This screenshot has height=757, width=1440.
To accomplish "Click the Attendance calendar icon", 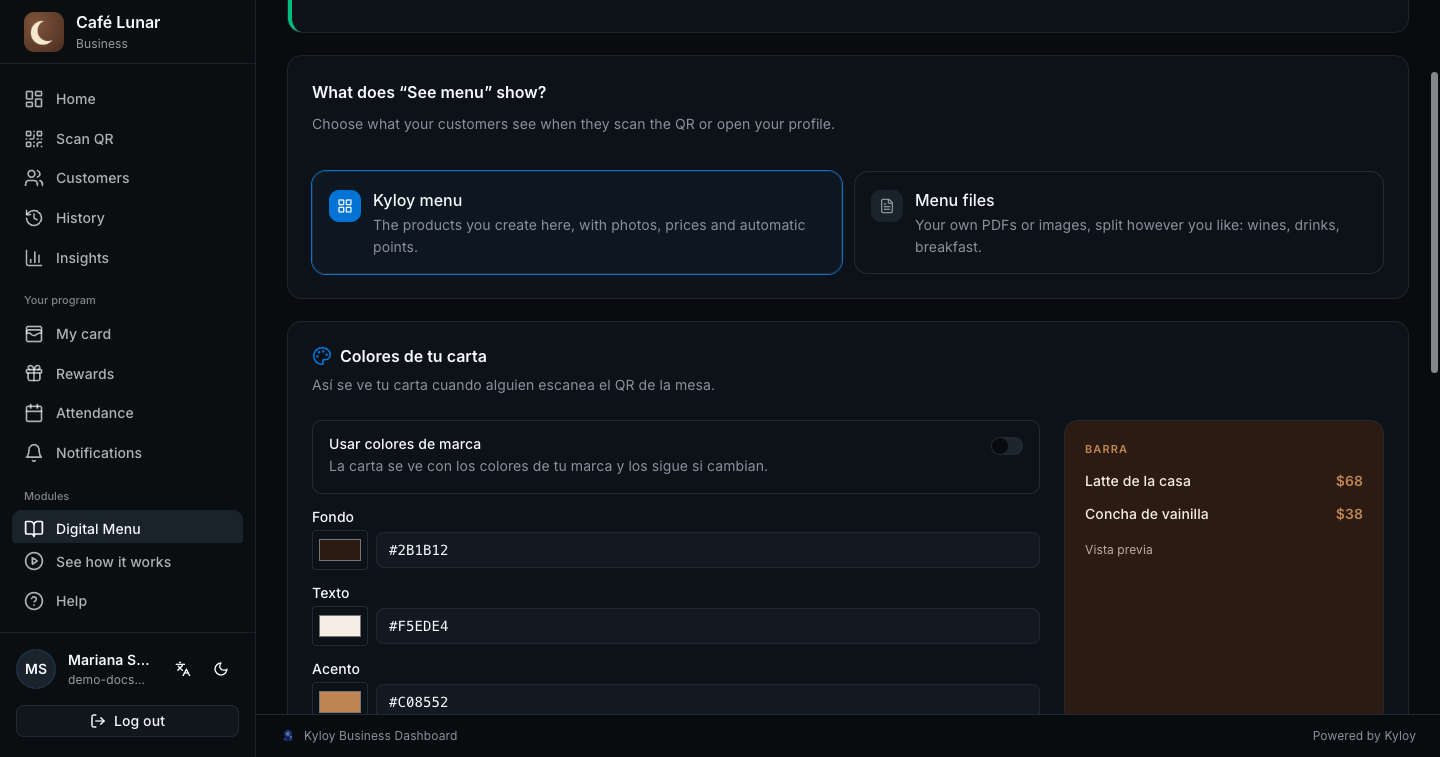I will (34, 413).
